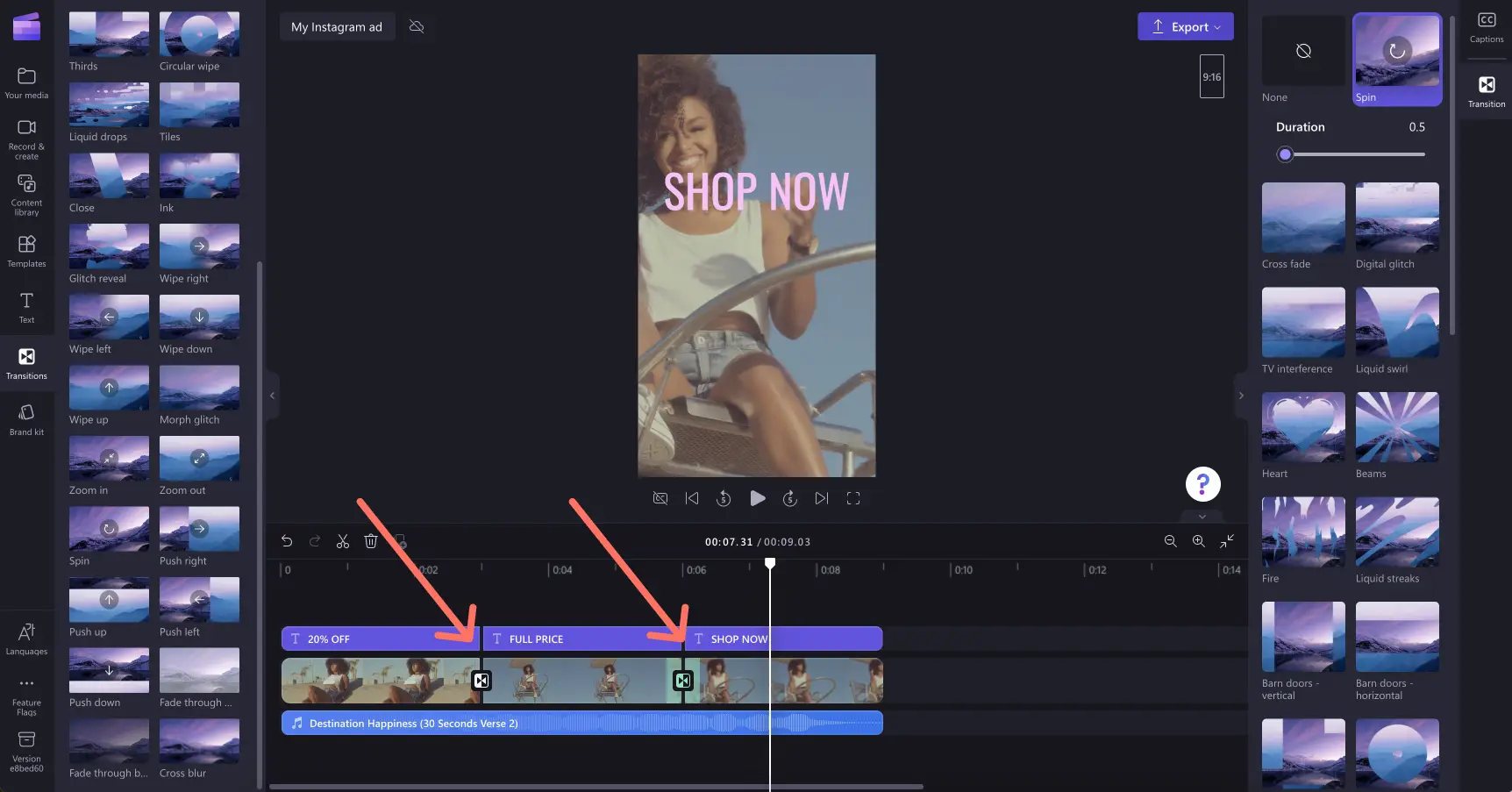The image size is (1512, 792).
Task: Select the Transitions sidebar tab
Action: pos(26,363)
